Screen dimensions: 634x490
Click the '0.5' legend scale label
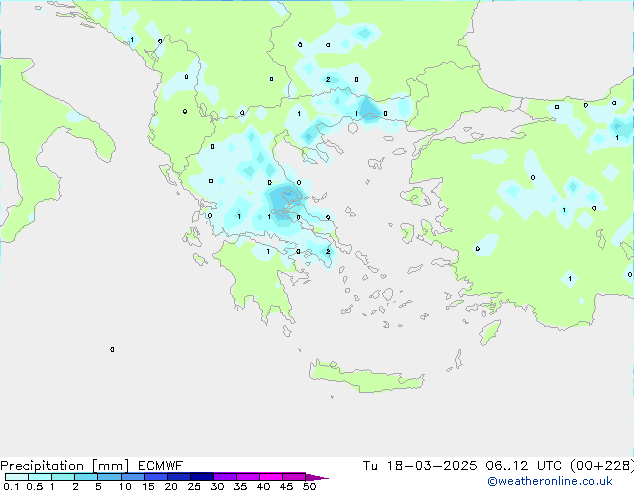[x=35, y=486]
